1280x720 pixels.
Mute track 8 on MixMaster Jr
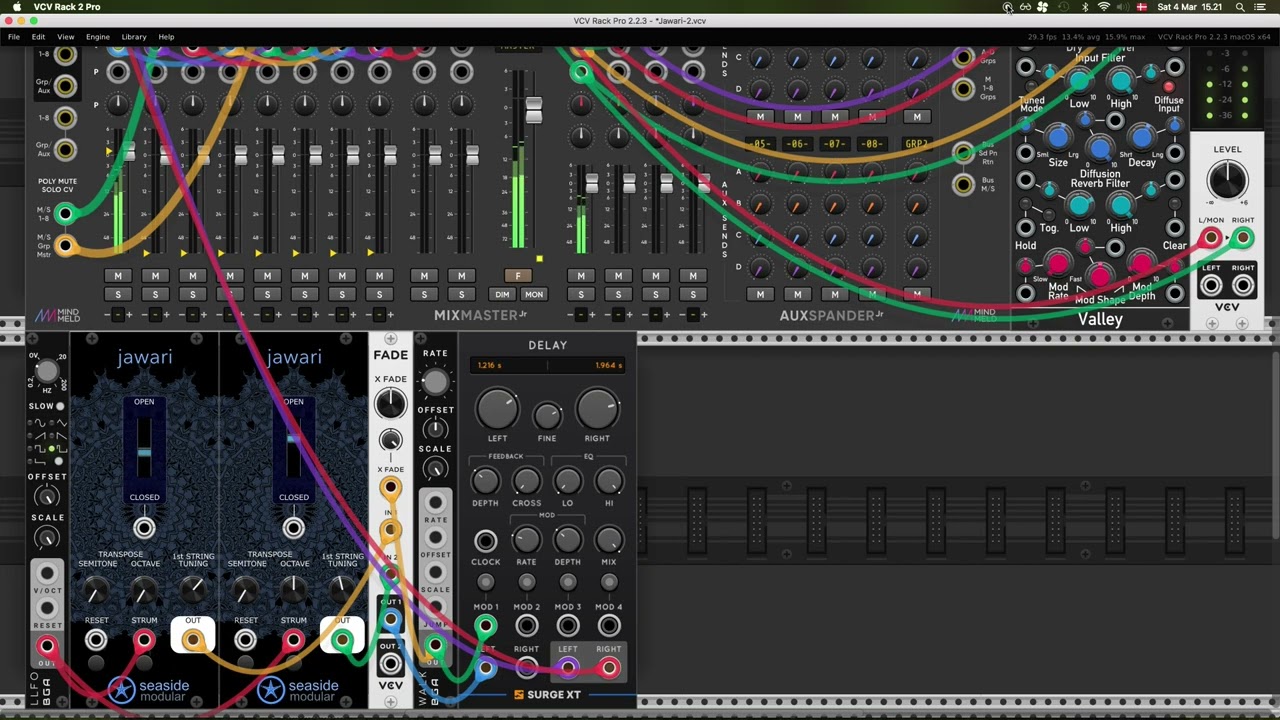tap(379, 276)
